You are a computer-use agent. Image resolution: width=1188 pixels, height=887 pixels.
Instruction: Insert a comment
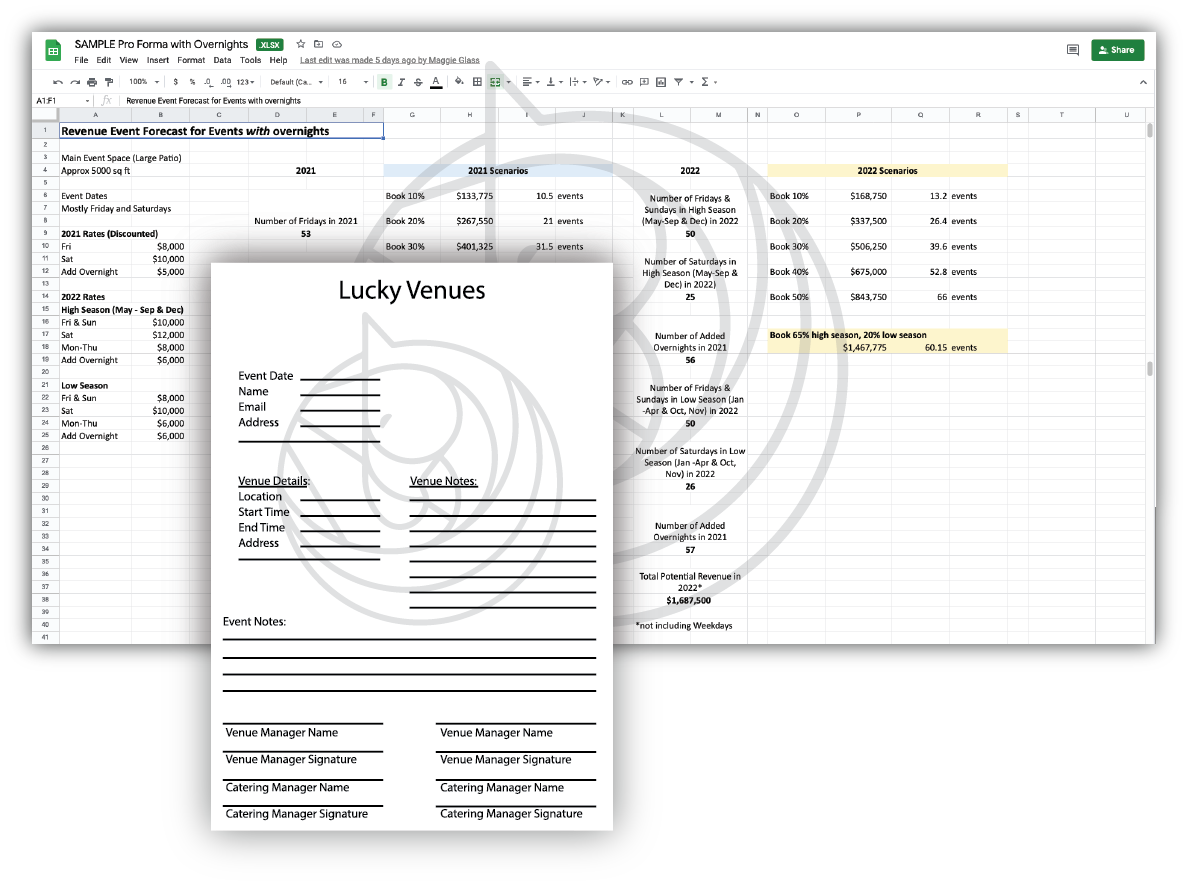(644, 82)
